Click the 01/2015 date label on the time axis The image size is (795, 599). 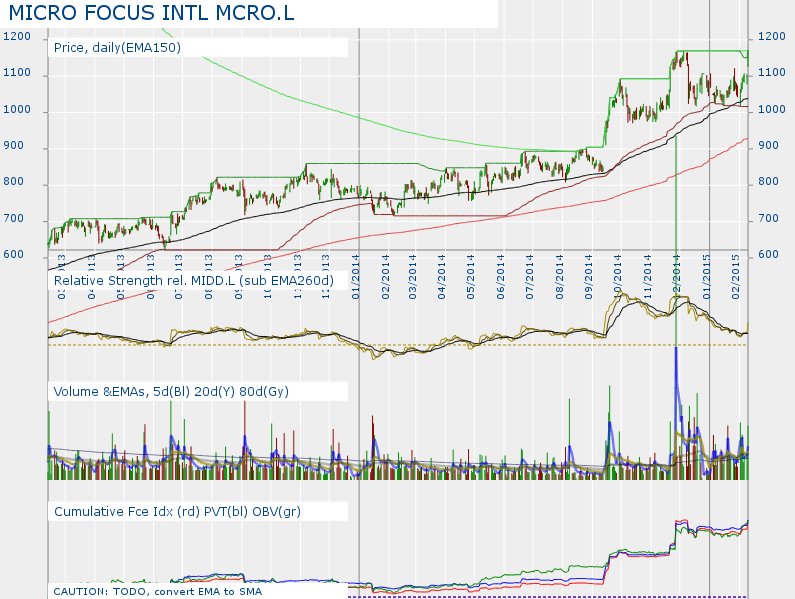click(x=706, y=277)
